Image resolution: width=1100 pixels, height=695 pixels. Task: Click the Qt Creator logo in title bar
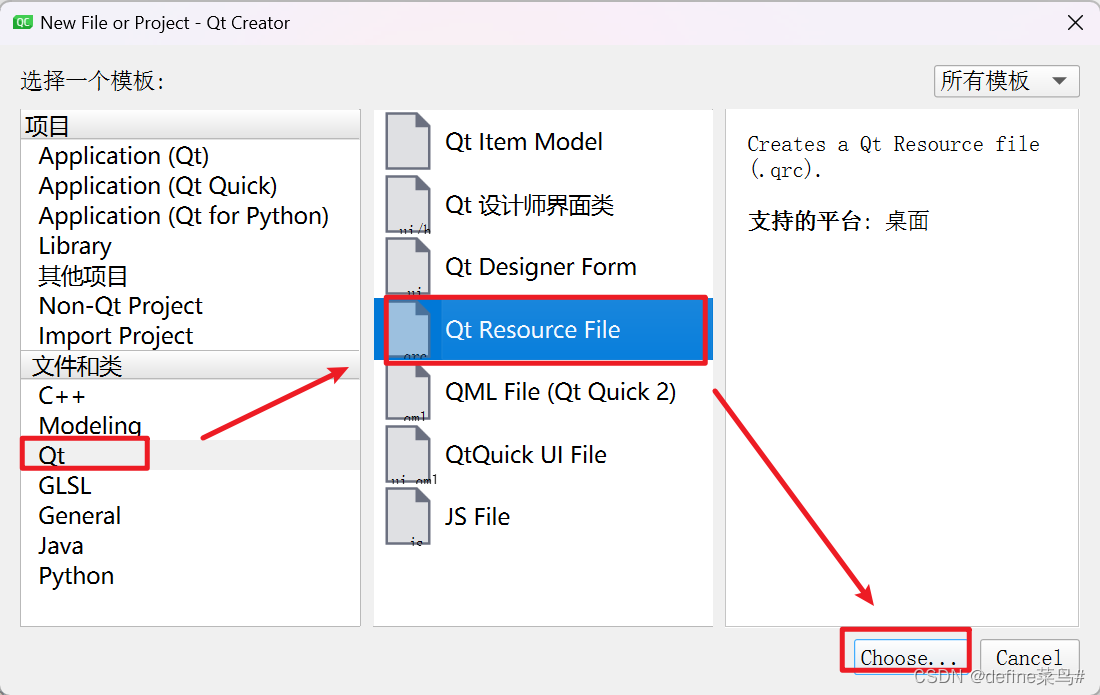[22, 22]
